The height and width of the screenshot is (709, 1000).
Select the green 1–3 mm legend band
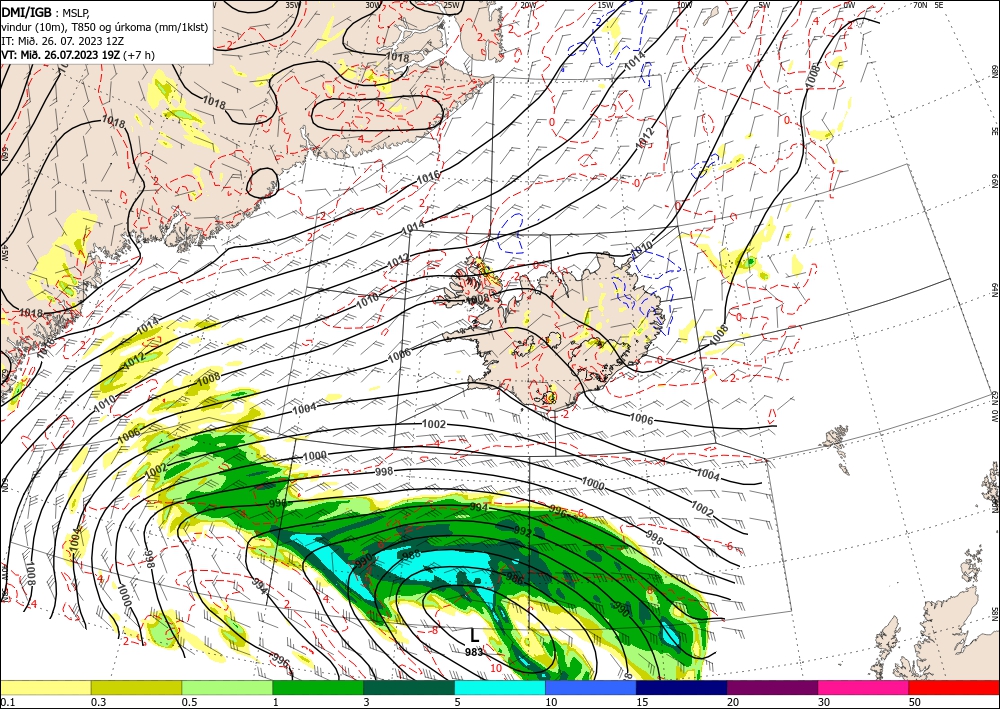(318, 687)
